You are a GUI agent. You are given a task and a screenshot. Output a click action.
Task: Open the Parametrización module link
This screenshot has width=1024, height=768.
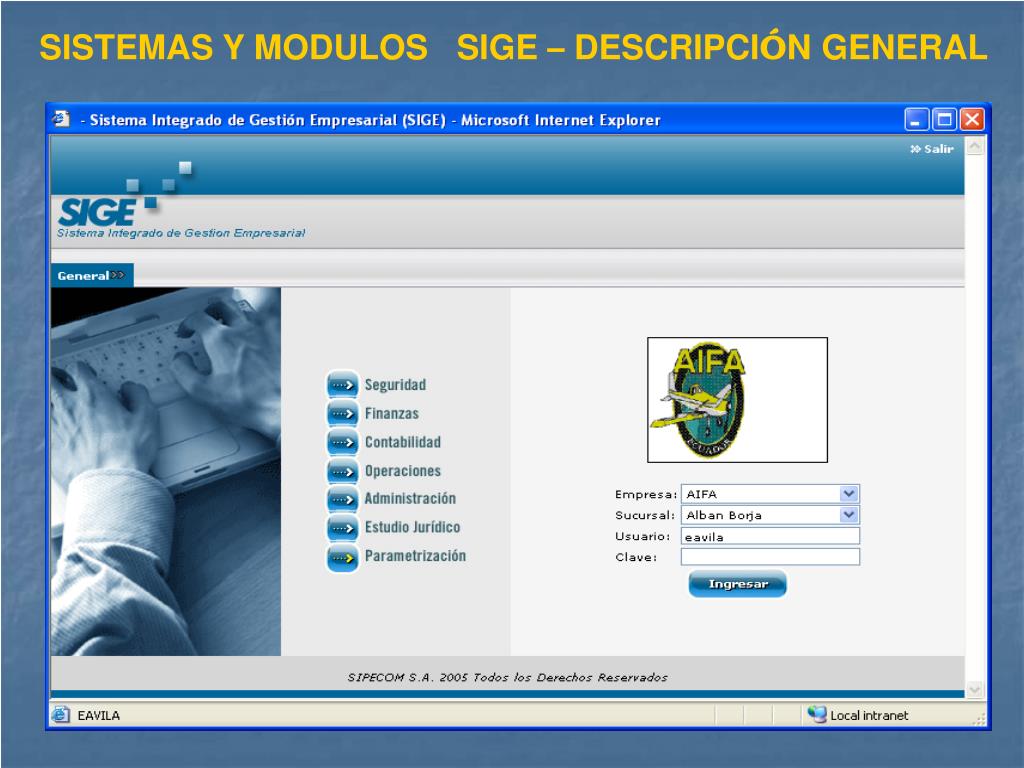click(x=415, y=556)
